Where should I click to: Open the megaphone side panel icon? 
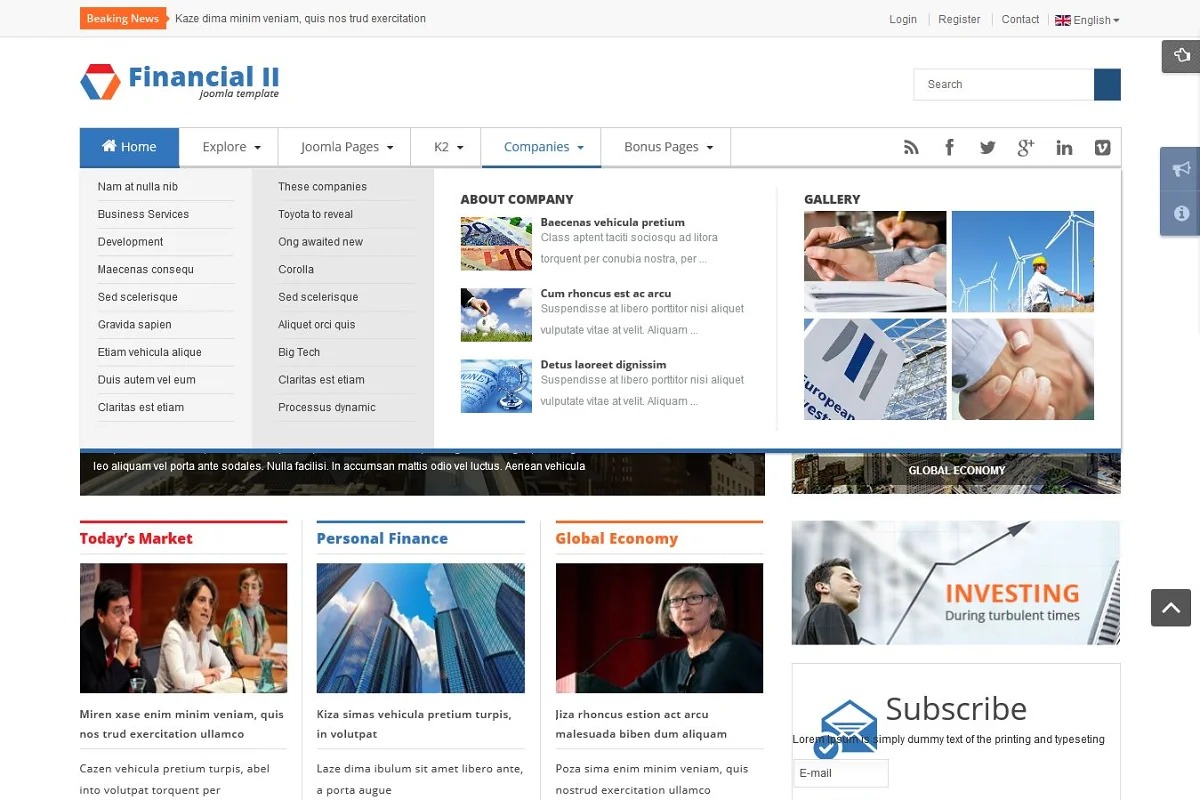click(x=1181, y=169)
